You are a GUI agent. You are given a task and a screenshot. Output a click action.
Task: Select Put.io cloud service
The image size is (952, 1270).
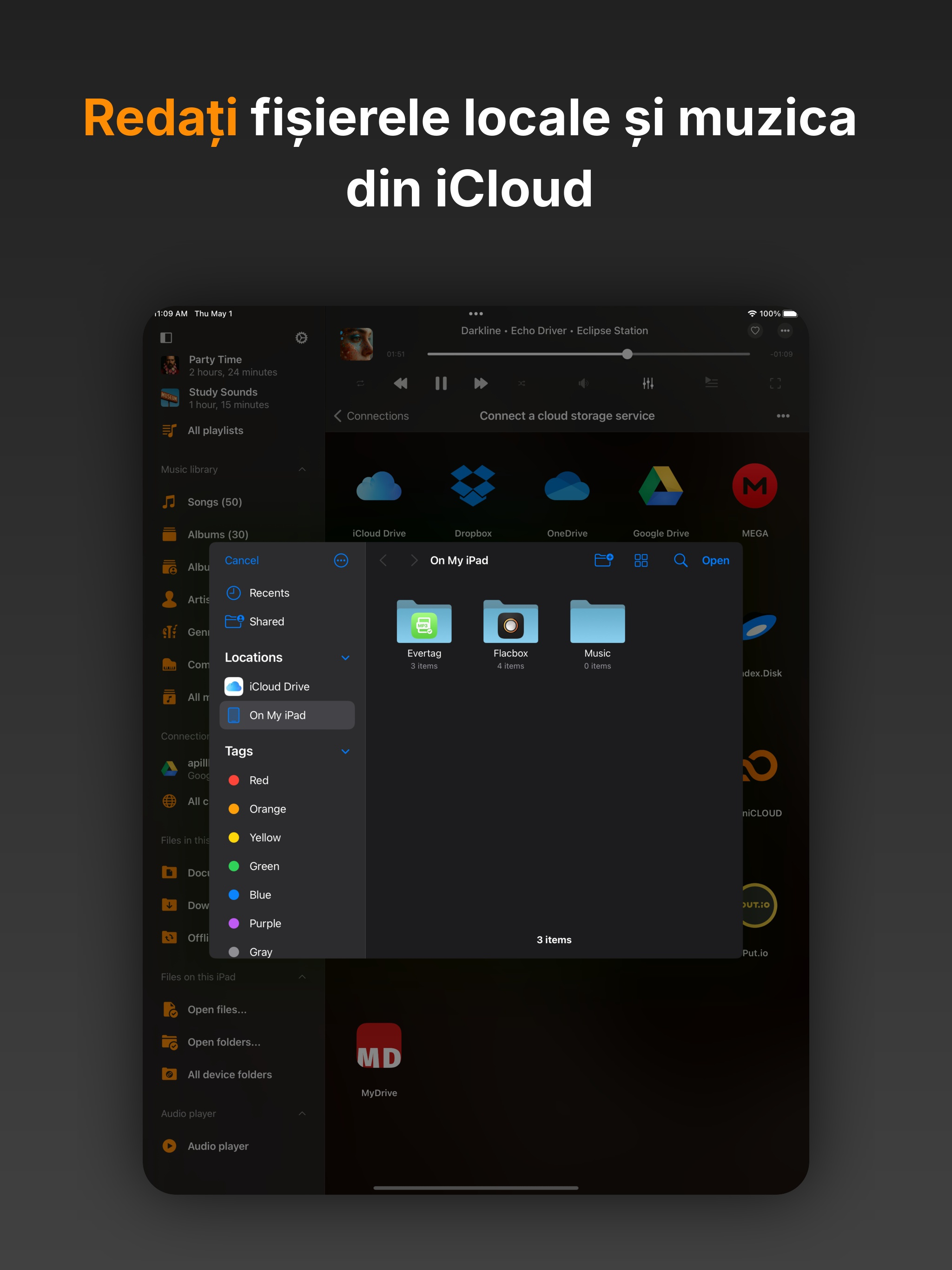coord(760,920)
